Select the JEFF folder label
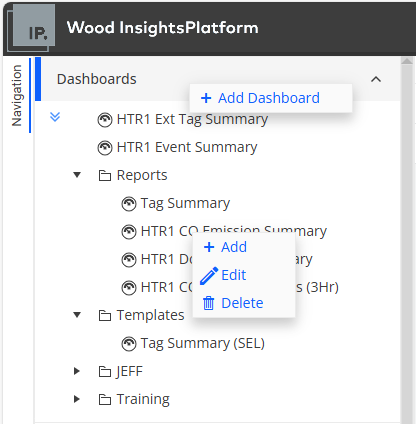This screenshot has width=416, height=424. (130, 371)
